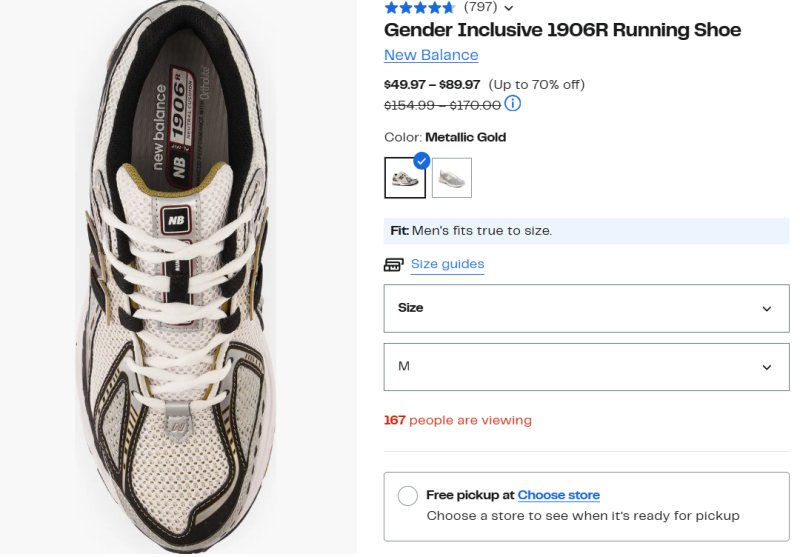Choose the second gray shoe color swatch
This screenshot has height=557, width=800.
click(x=452, y=178)
